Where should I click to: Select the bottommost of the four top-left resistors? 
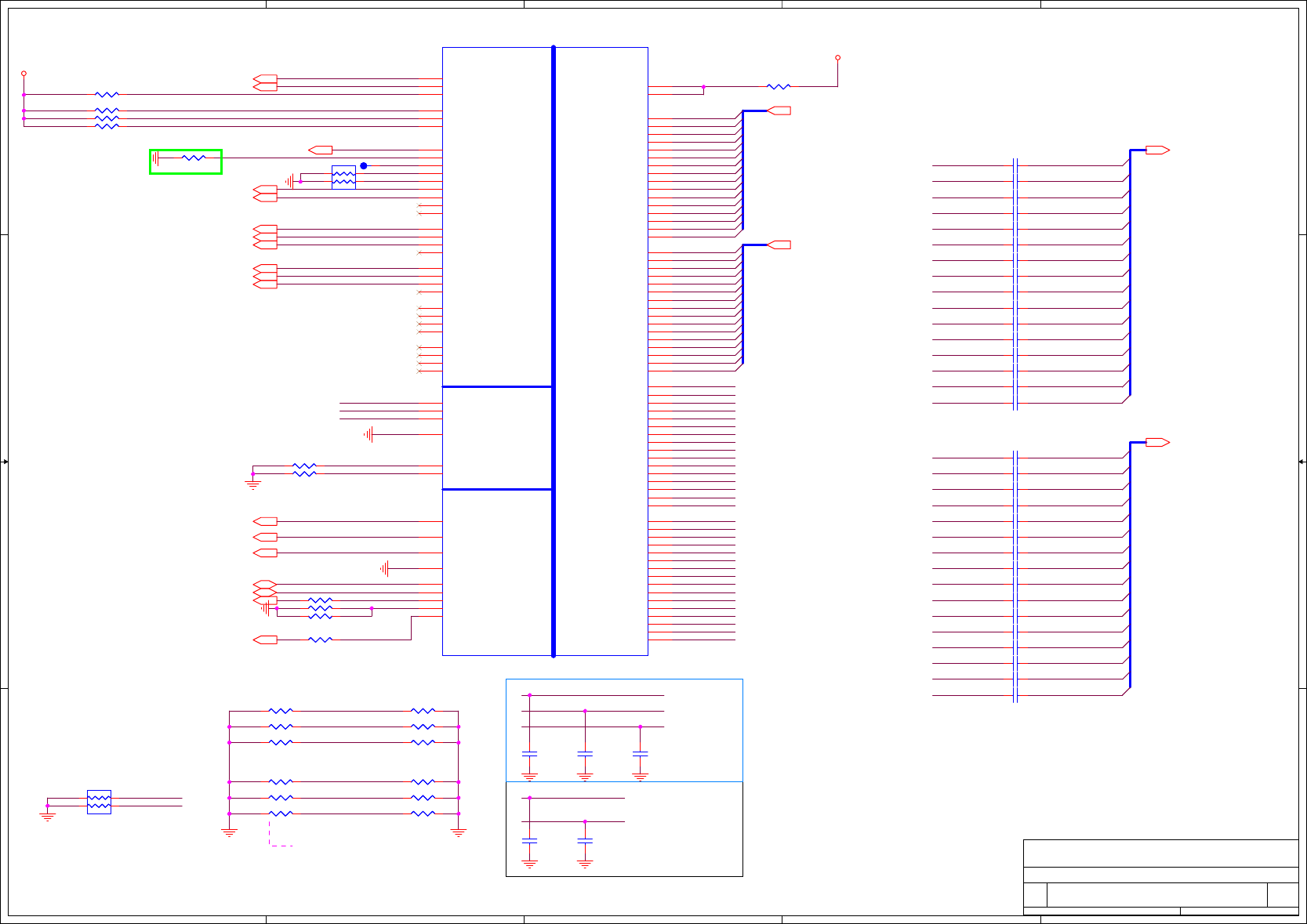click(x=107, y=126)
